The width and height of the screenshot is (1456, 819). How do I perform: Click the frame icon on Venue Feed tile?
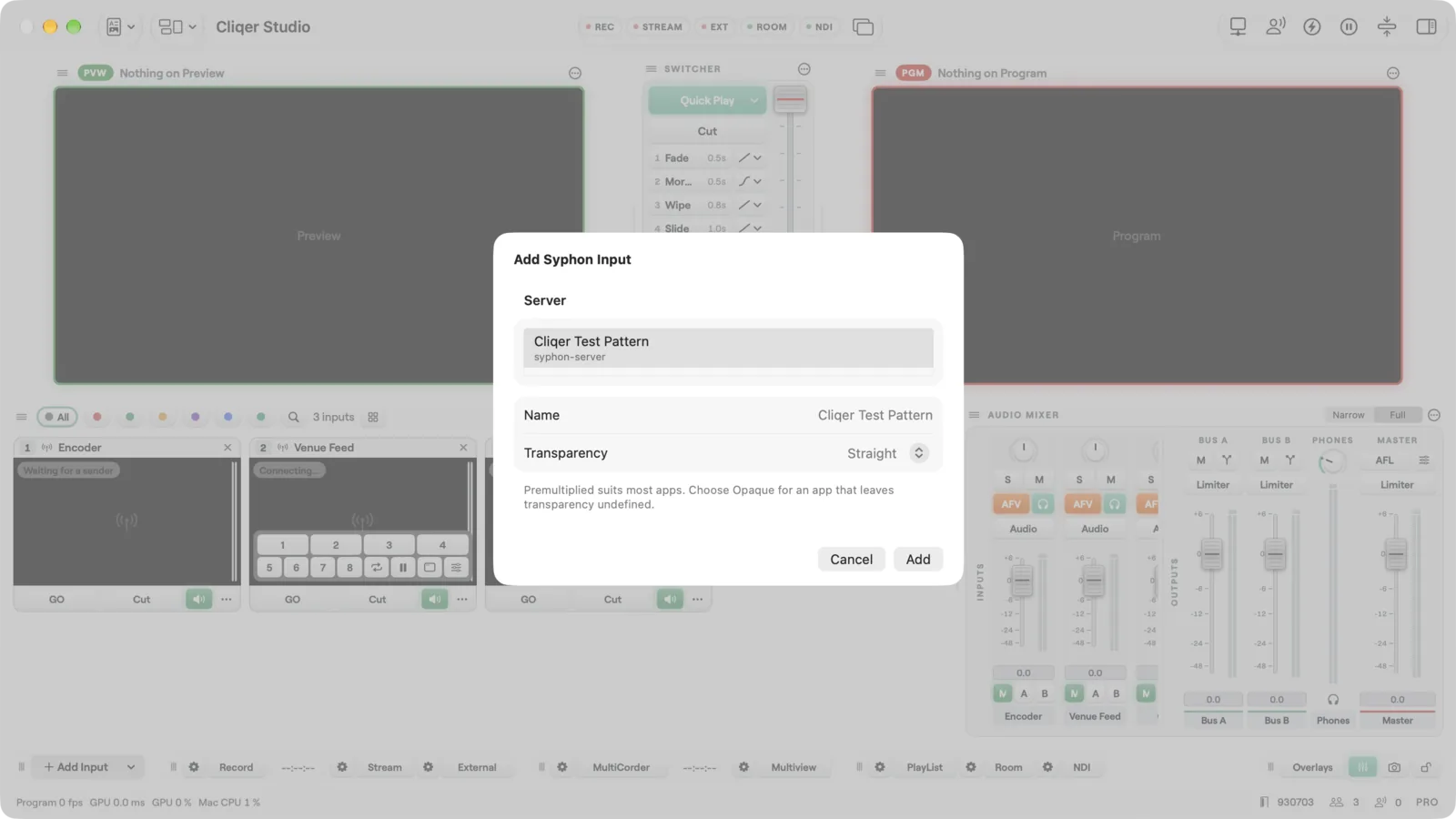click(x=430, y=568)
